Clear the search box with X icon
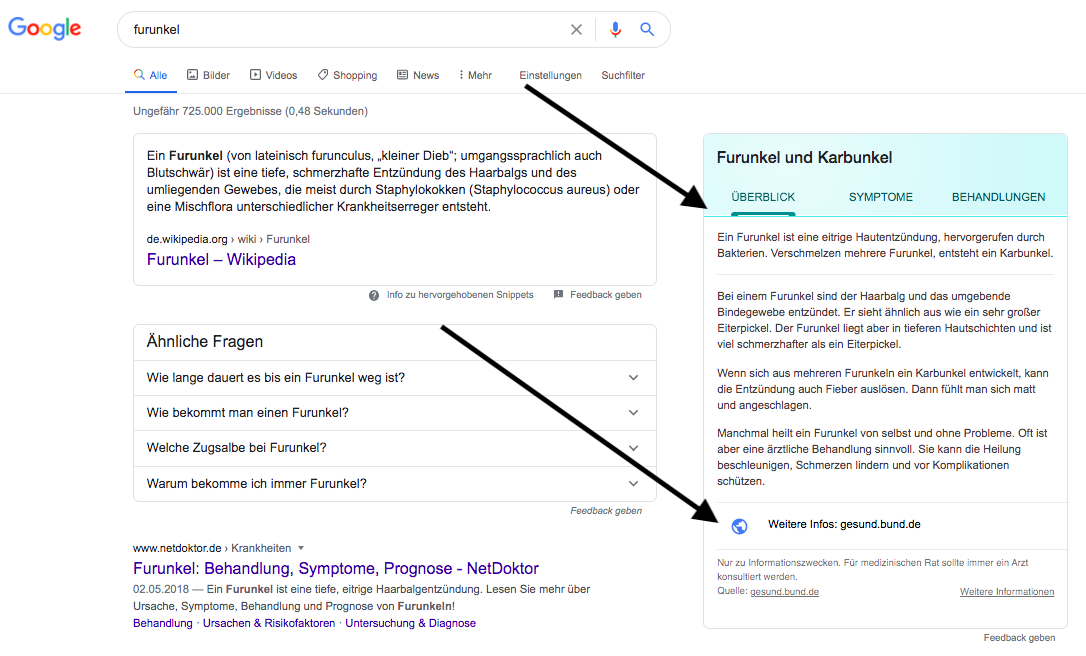Image resolution: width=1086 pixels, height=656 pixels. point(576,30)
